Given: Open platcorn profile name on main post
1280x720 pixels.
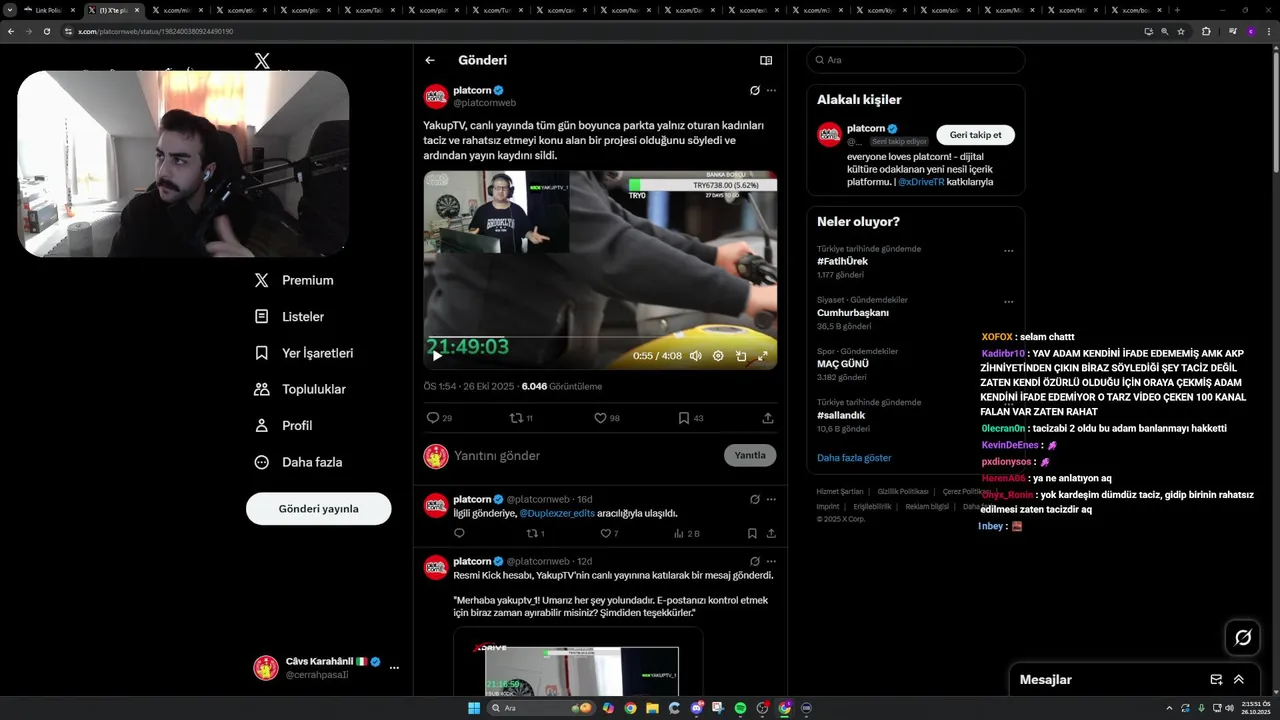Looking at the screenshot, I should [472, 90].
